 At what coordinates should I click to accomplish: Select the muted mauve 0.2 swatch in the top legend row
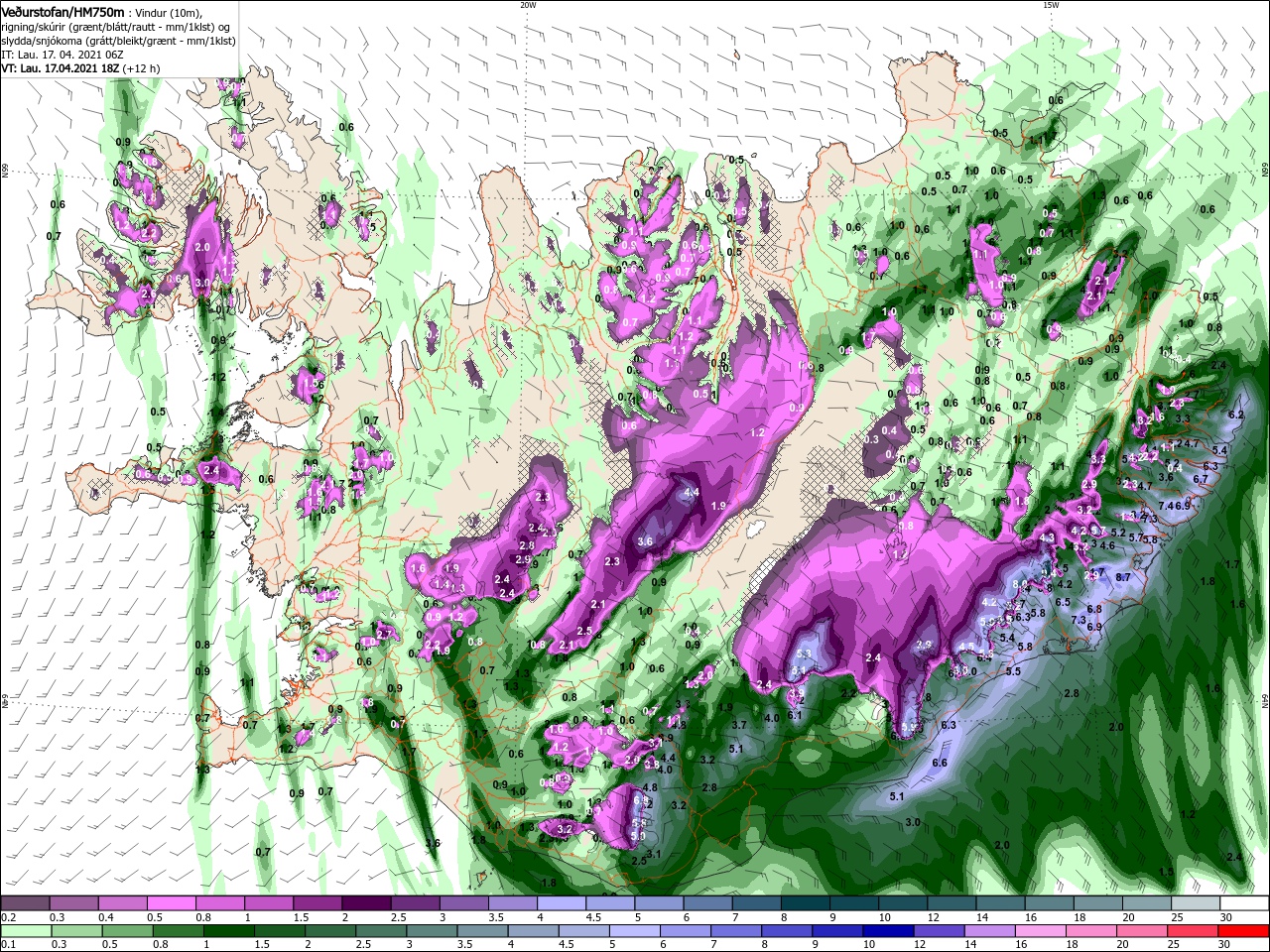(26, 903)
